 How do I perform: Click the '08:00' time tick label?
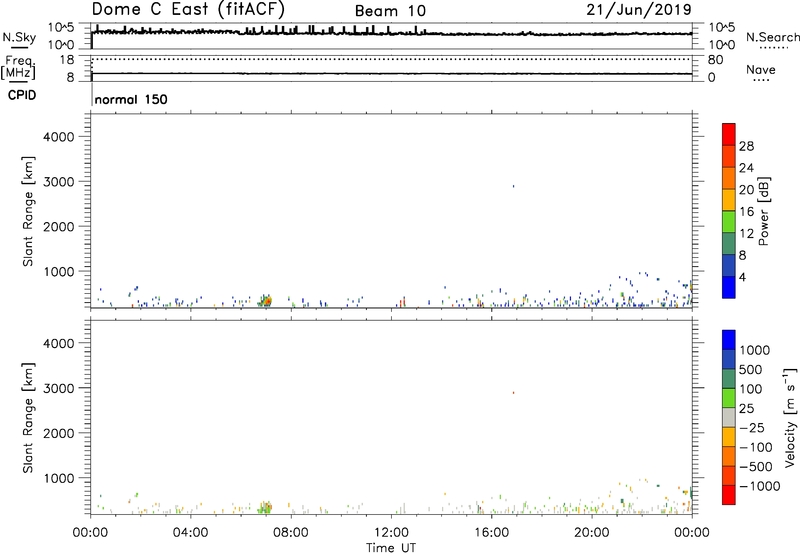290,533
